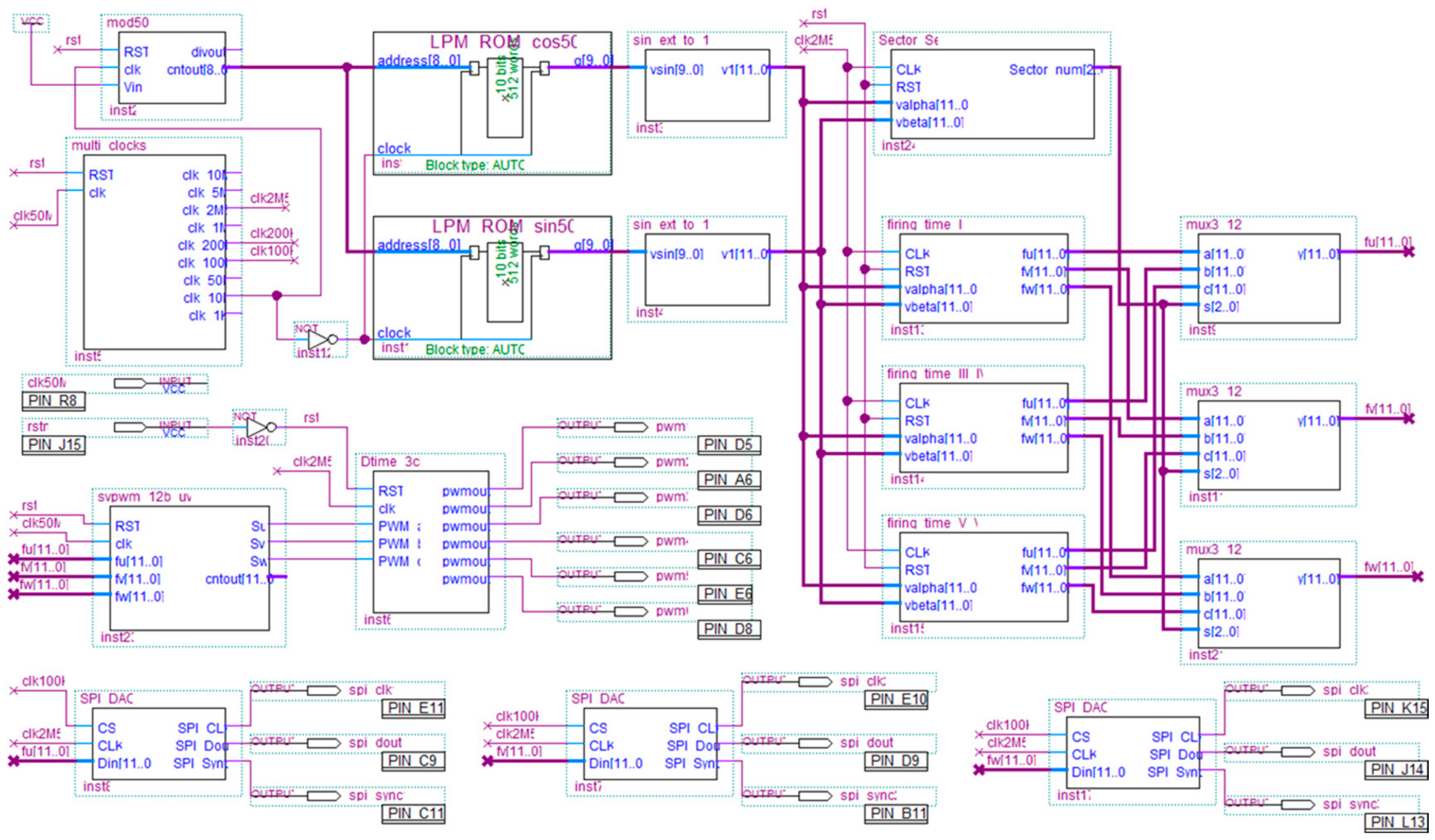This screenshot has width=1435, height=840.
Task: Click the memory block icon in LPM_ROM cos50
Action: tap(505, 97)
